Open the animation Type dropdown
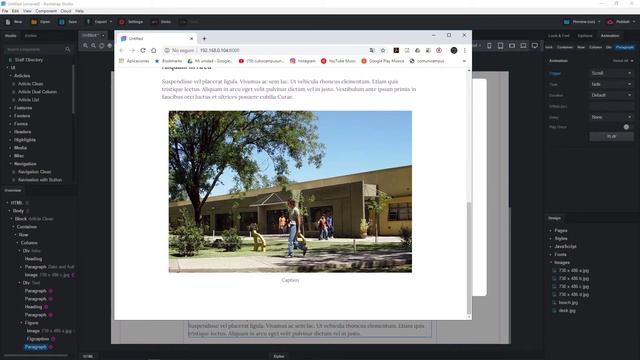 tap(611, 84)
